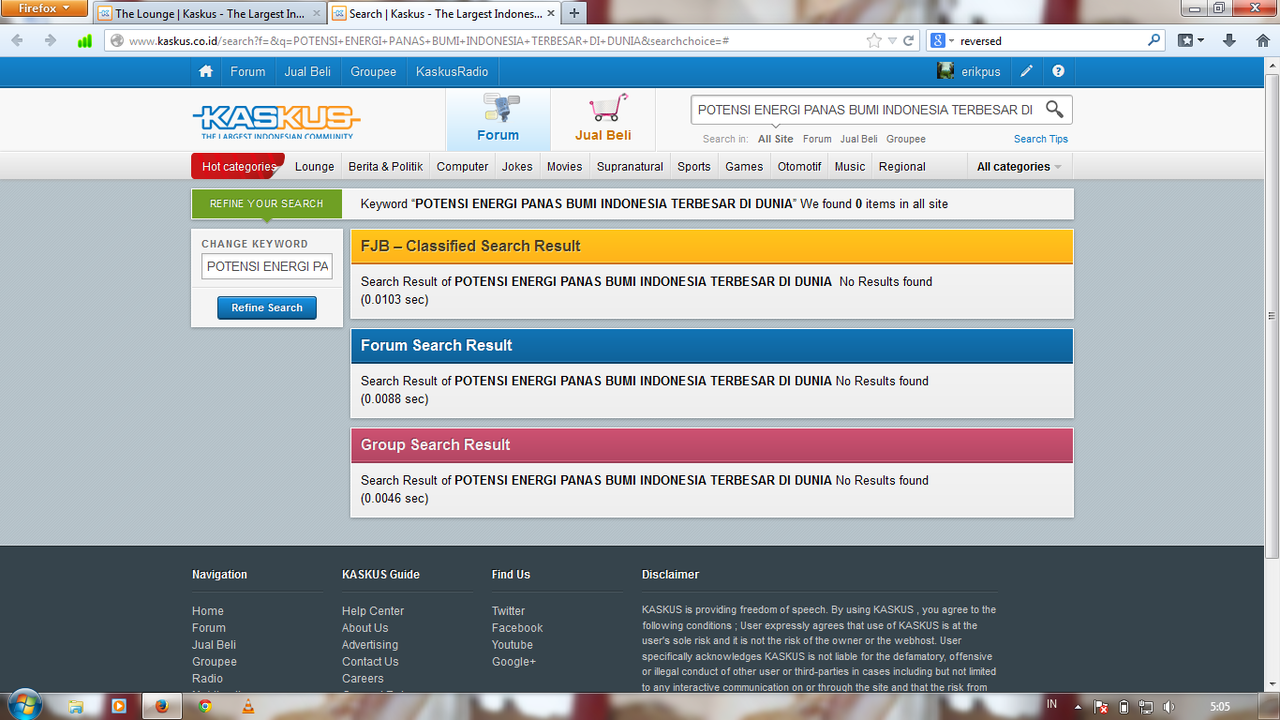Open the URL history dropdown arrow
1280x720 pixels.
point(893,41)
